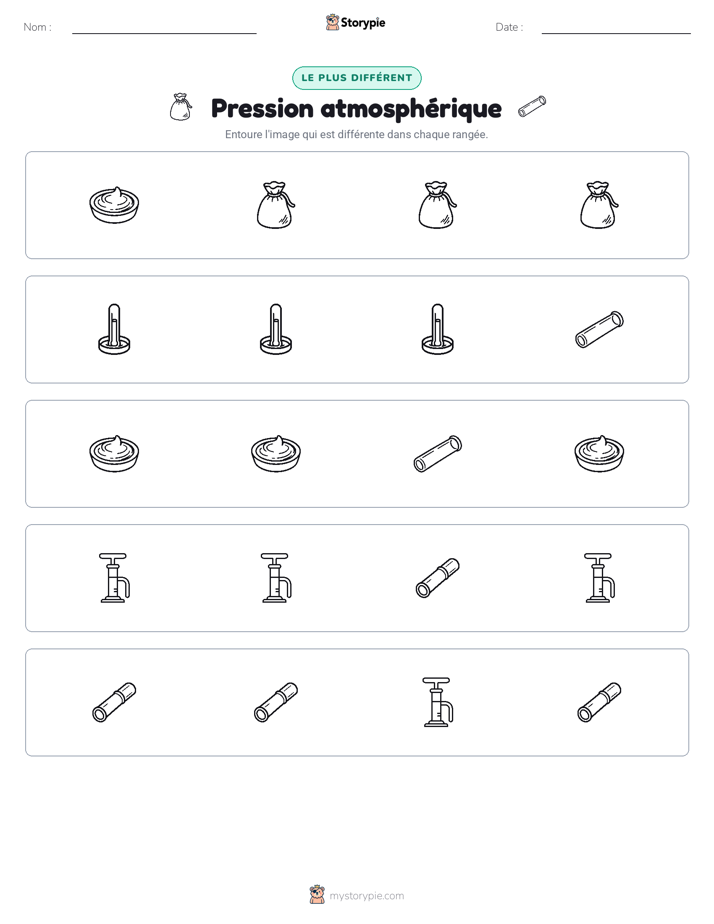Click the sack icon left of title
Screen dimensions: 714x924
[x=181, y=108]
